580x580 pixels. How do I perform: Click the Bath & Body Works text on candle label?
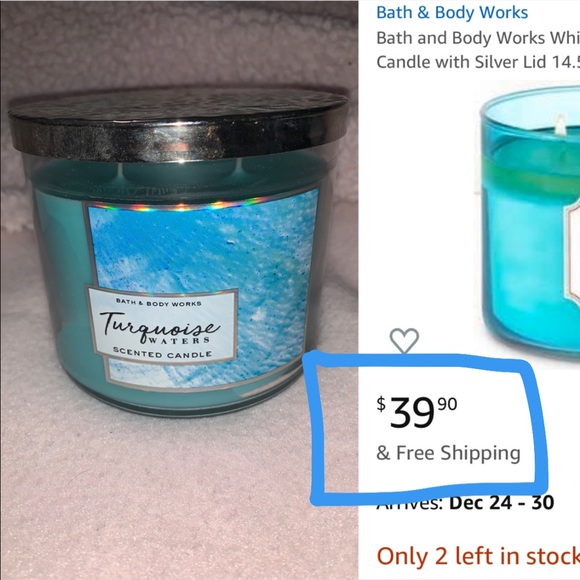(159, 303)
